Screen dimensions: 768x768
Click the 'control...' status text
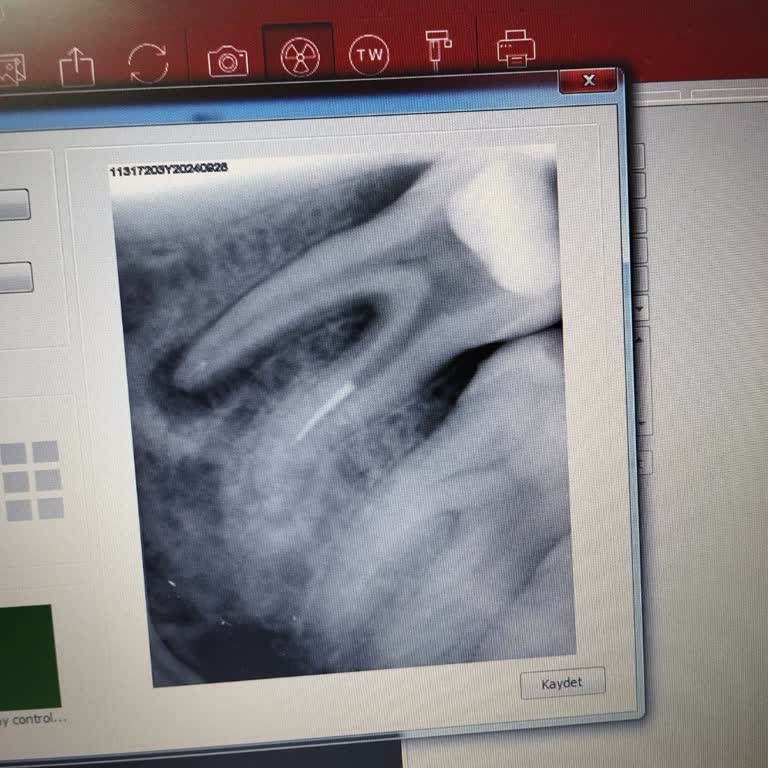pyautogui.click(x=39, y=720)
